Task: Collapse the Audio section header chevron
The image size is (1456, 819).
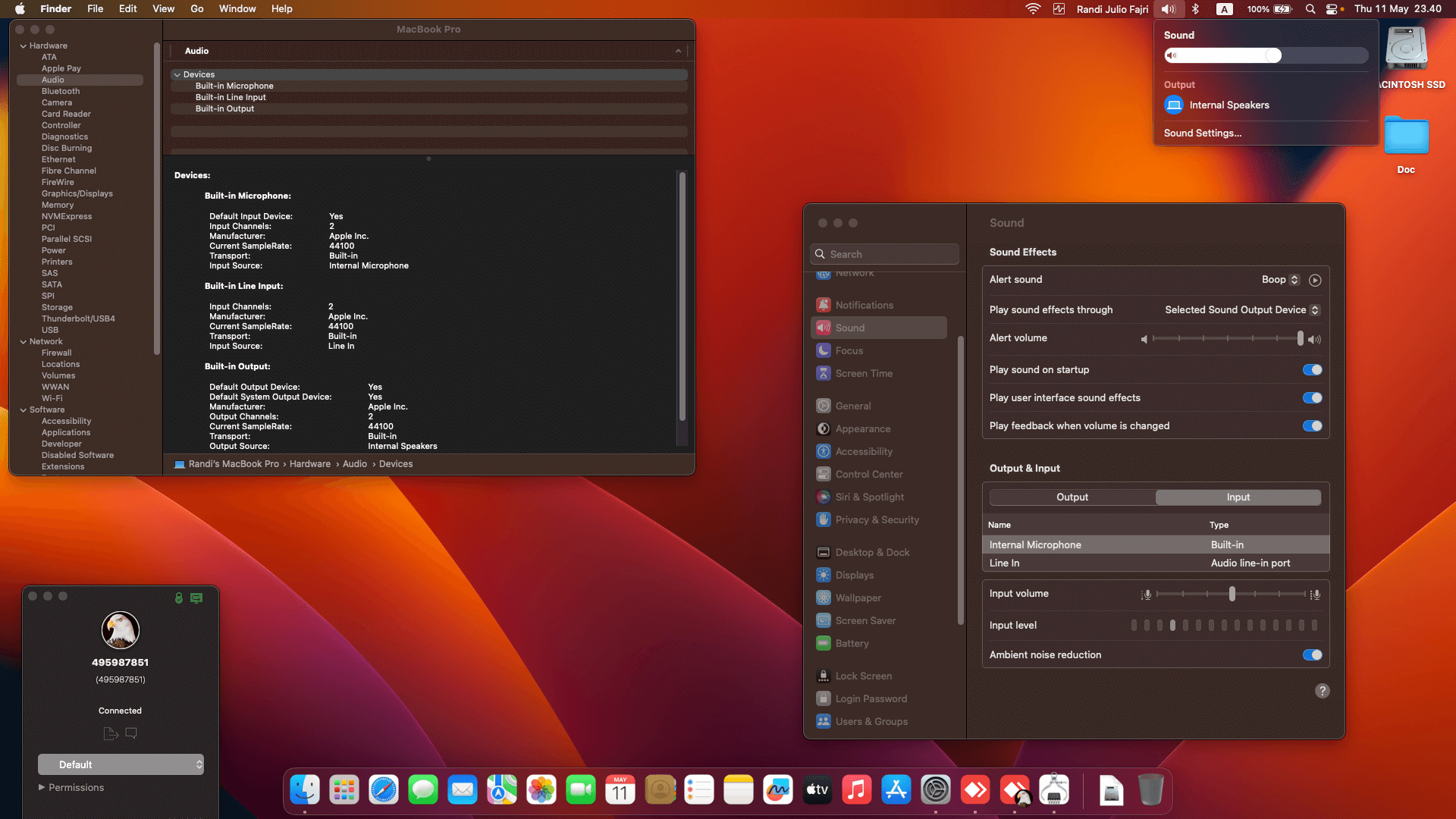Action: [x=678, y=51]
